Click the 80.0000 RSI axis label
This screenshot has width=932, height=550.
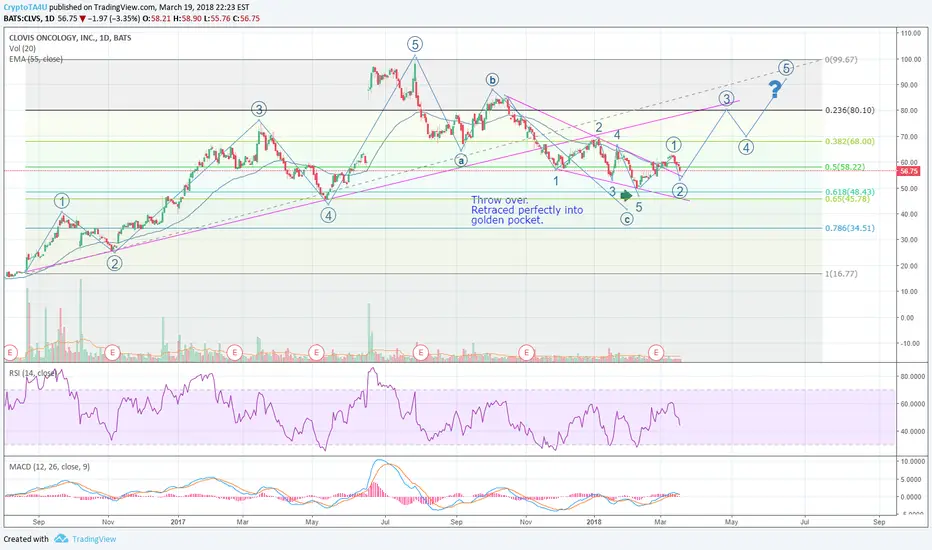coord(912,376)
